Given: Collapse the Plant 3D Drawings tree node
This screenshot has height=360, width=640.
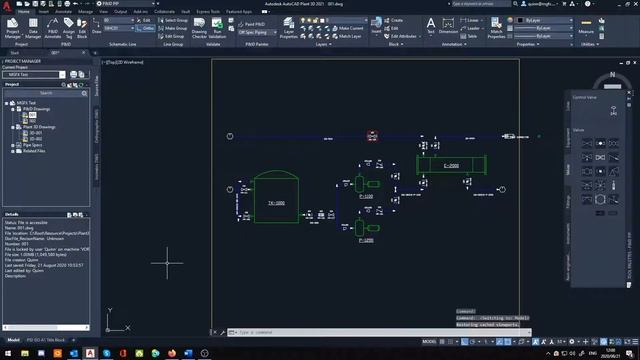Looking at the screenshot, I should click(13, 127).
